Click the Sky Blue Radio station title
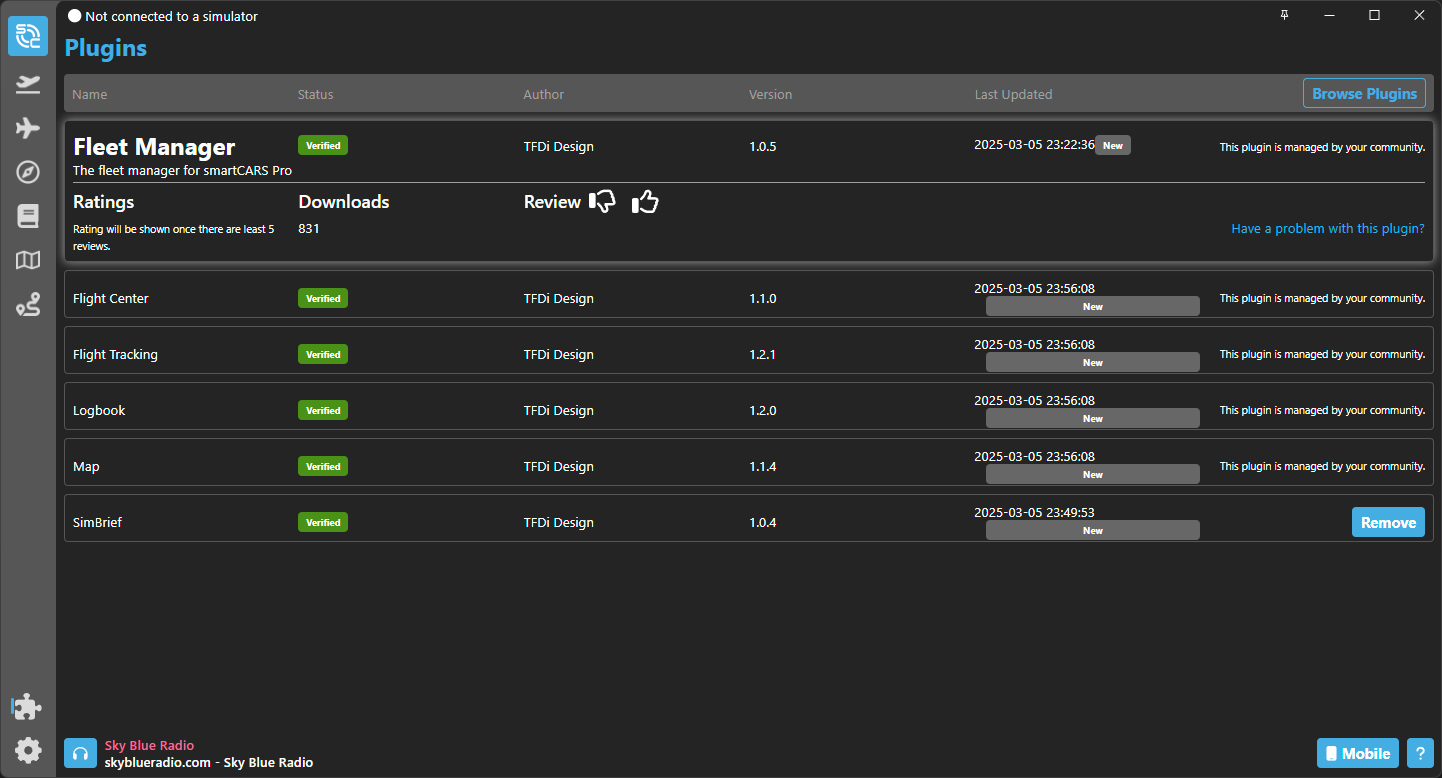This screenshot has height=778, width=1442. [149, 745]
